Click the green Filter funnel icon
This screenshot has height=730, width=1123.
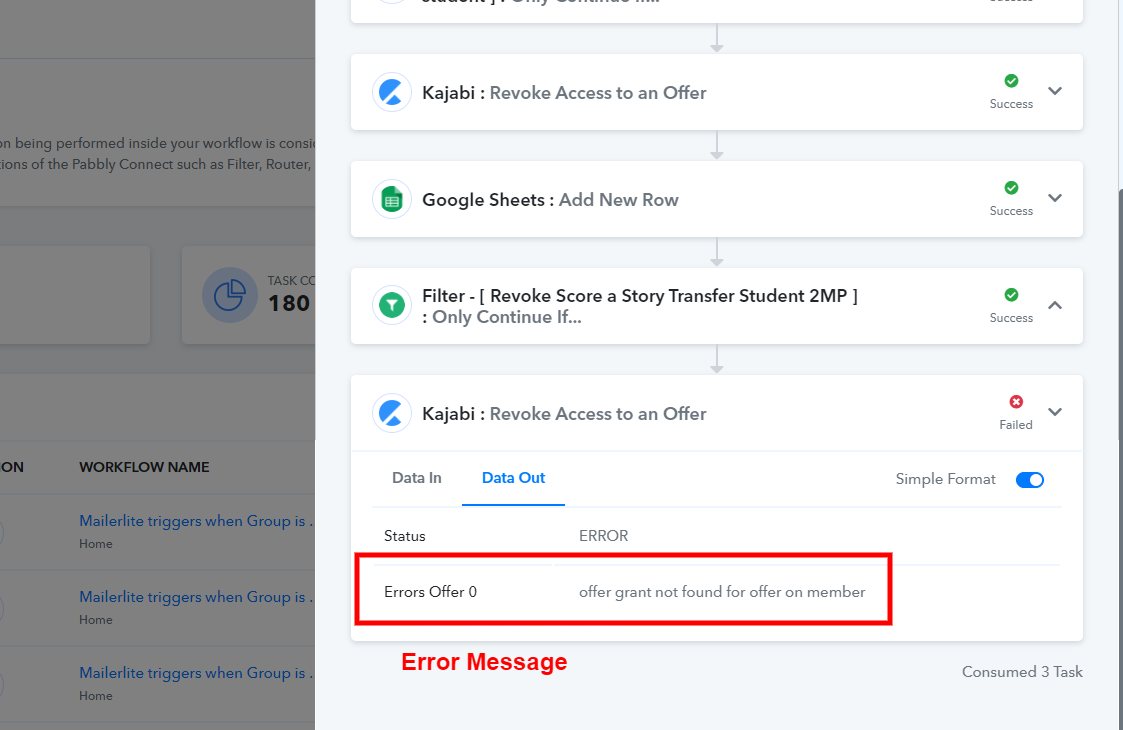click(x=392, y=306)
